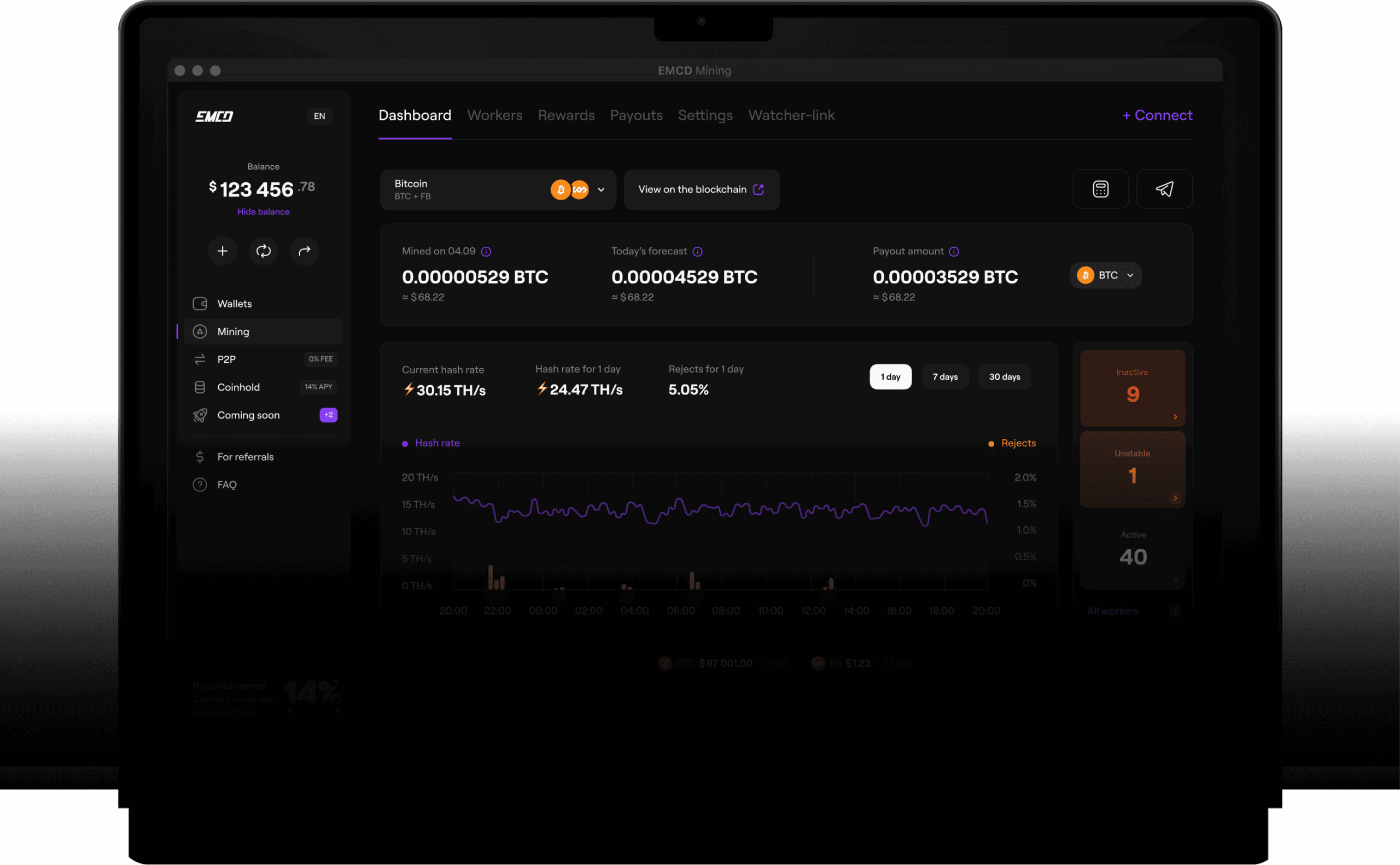Open the BTC payout currency dropdown
The image size is (1400, 865).
click(1105, 275)
